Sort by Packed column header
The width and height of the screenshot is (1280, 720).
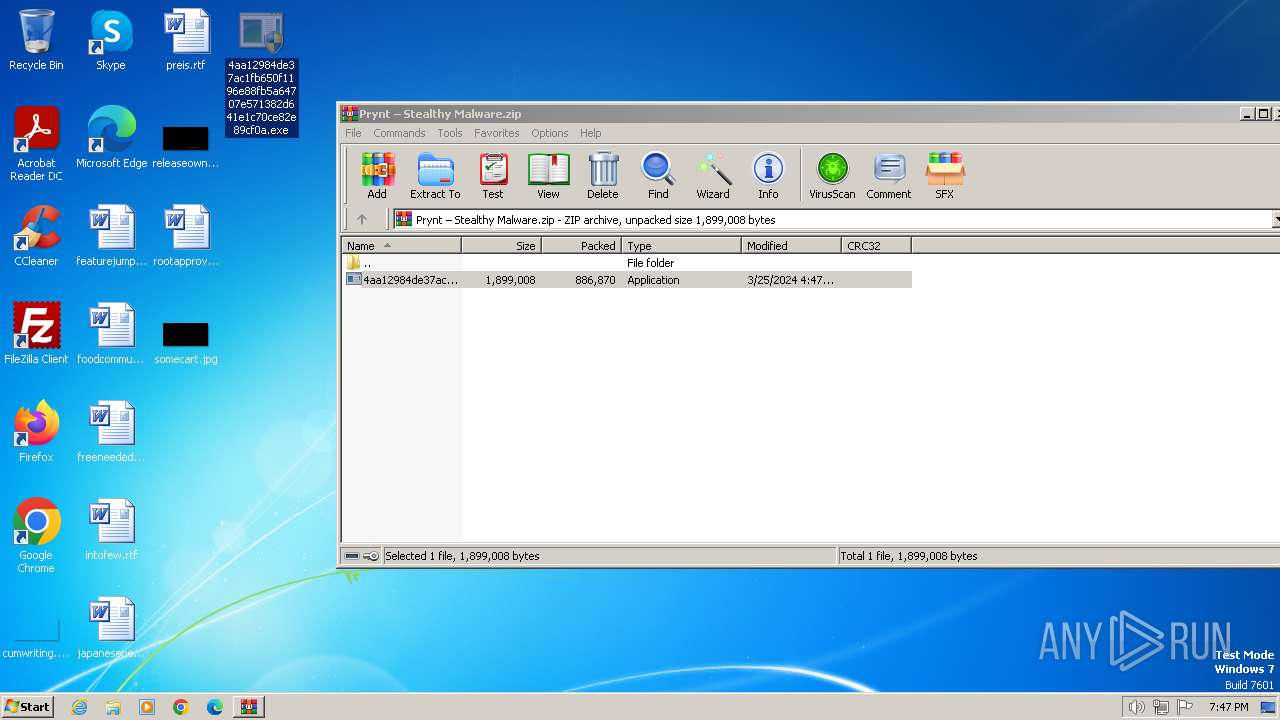click(x=582, y=245)
